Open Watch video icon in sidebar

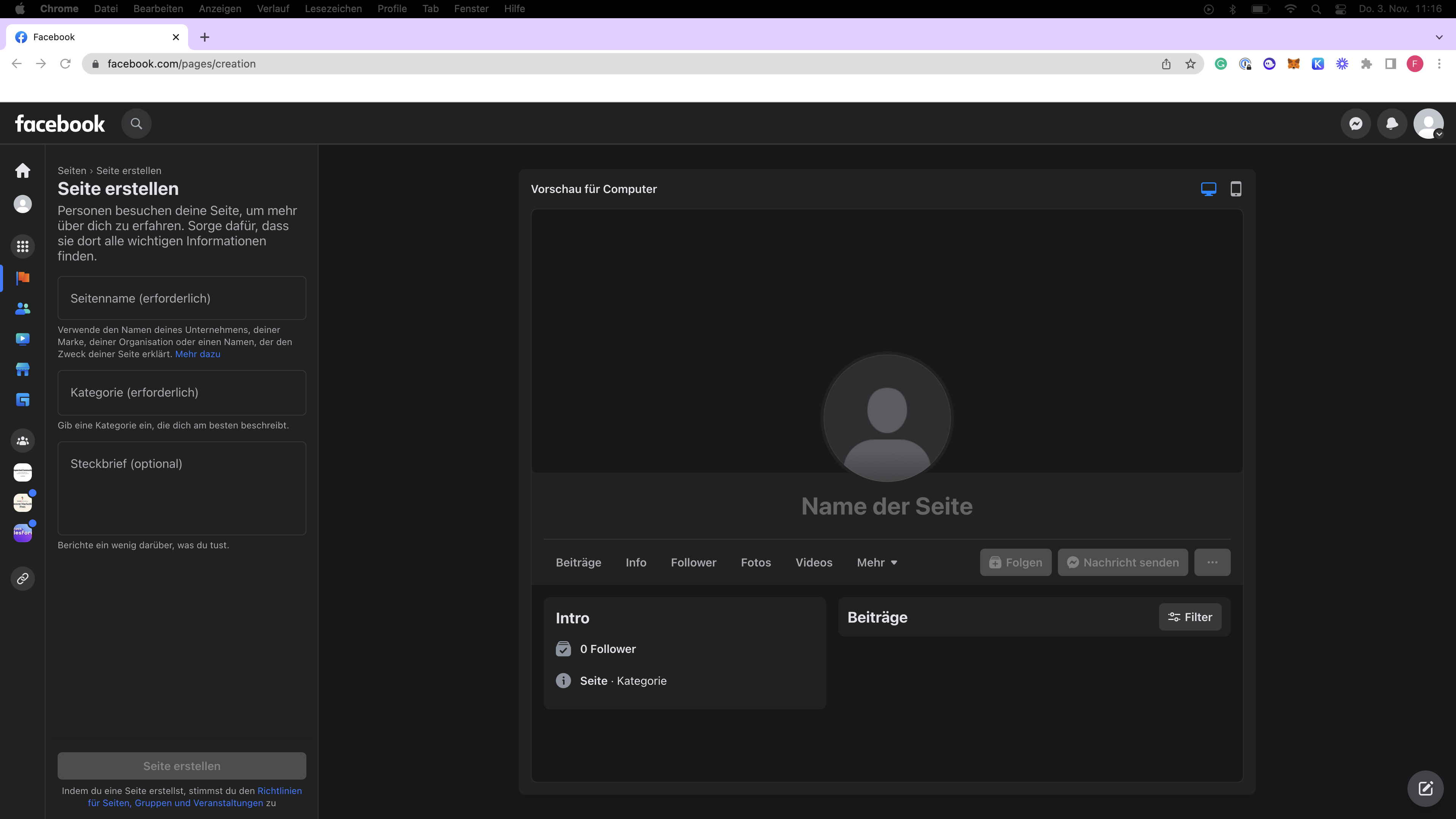23,339
